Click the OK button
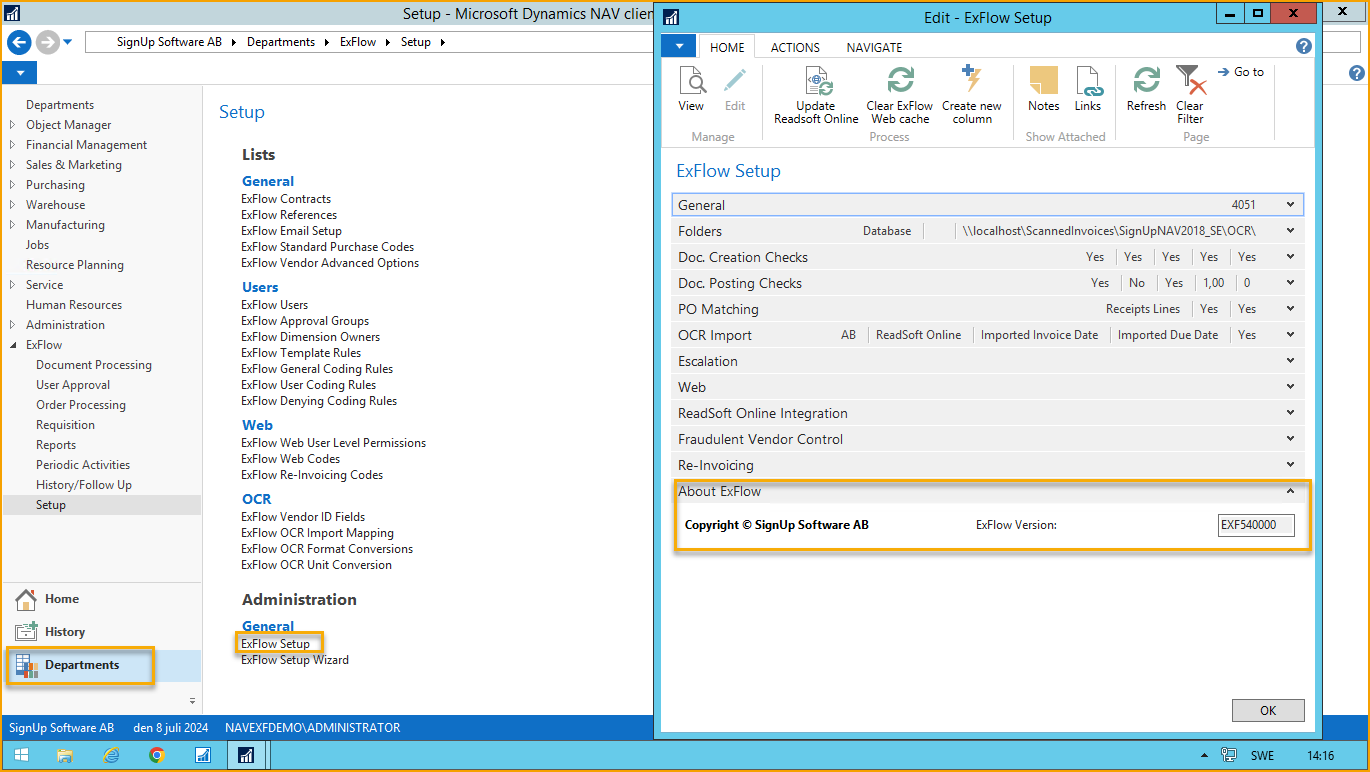The height and width of the screenshot is (772, 1370). (1267, 710)
